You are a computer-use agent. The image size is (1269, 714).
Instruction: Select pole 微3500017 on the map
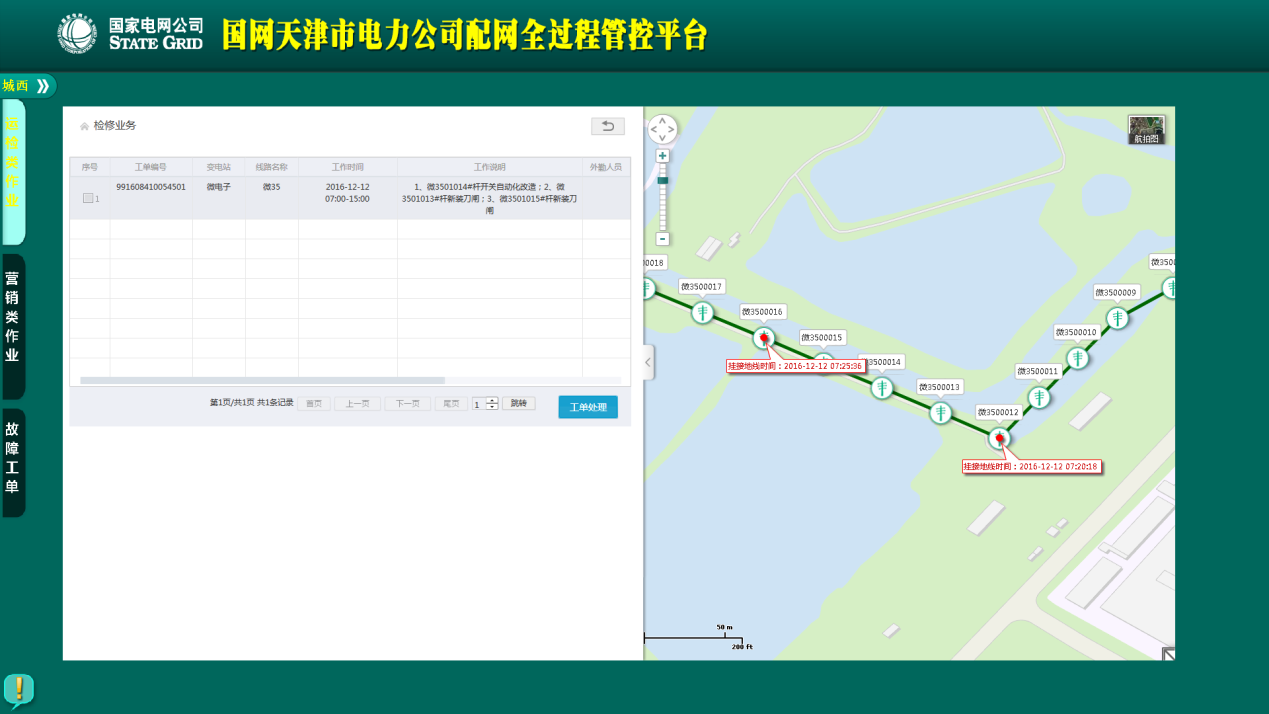tap(703, 313)
